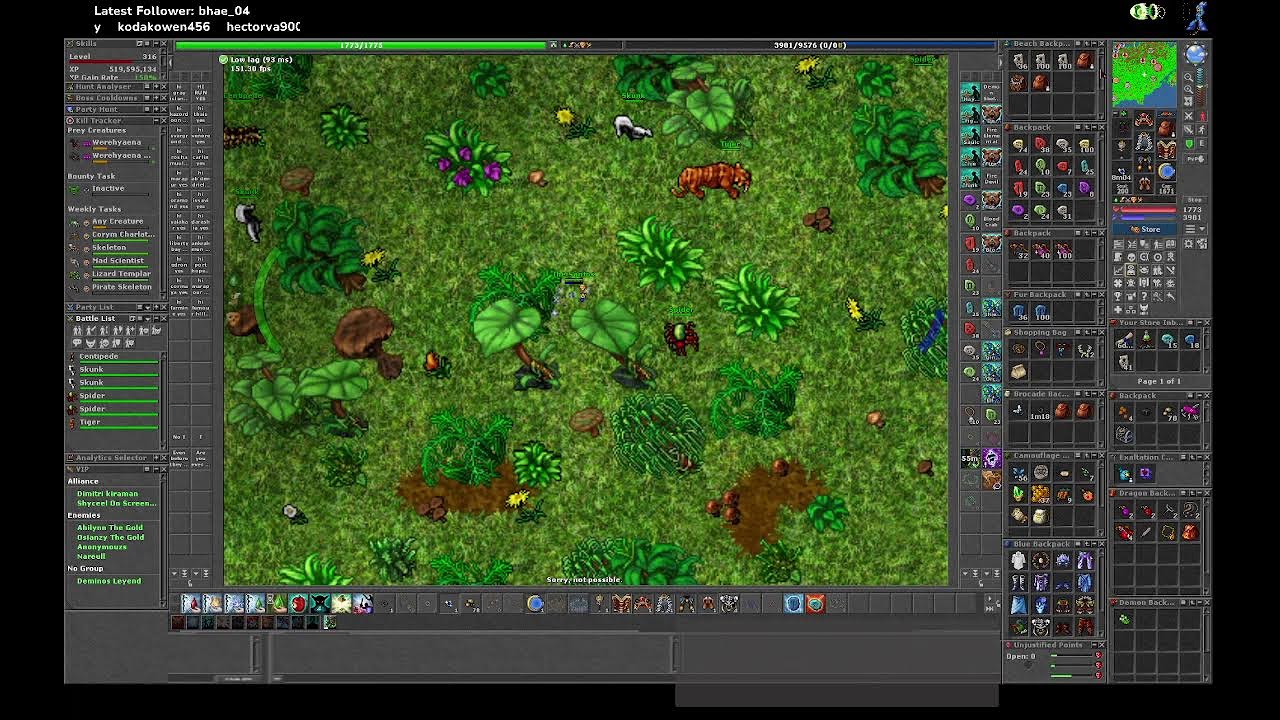The height and width of the screenshot is (720, 1280).
Task: Collapse the Enemies group in VIP list
Action: 84,515
